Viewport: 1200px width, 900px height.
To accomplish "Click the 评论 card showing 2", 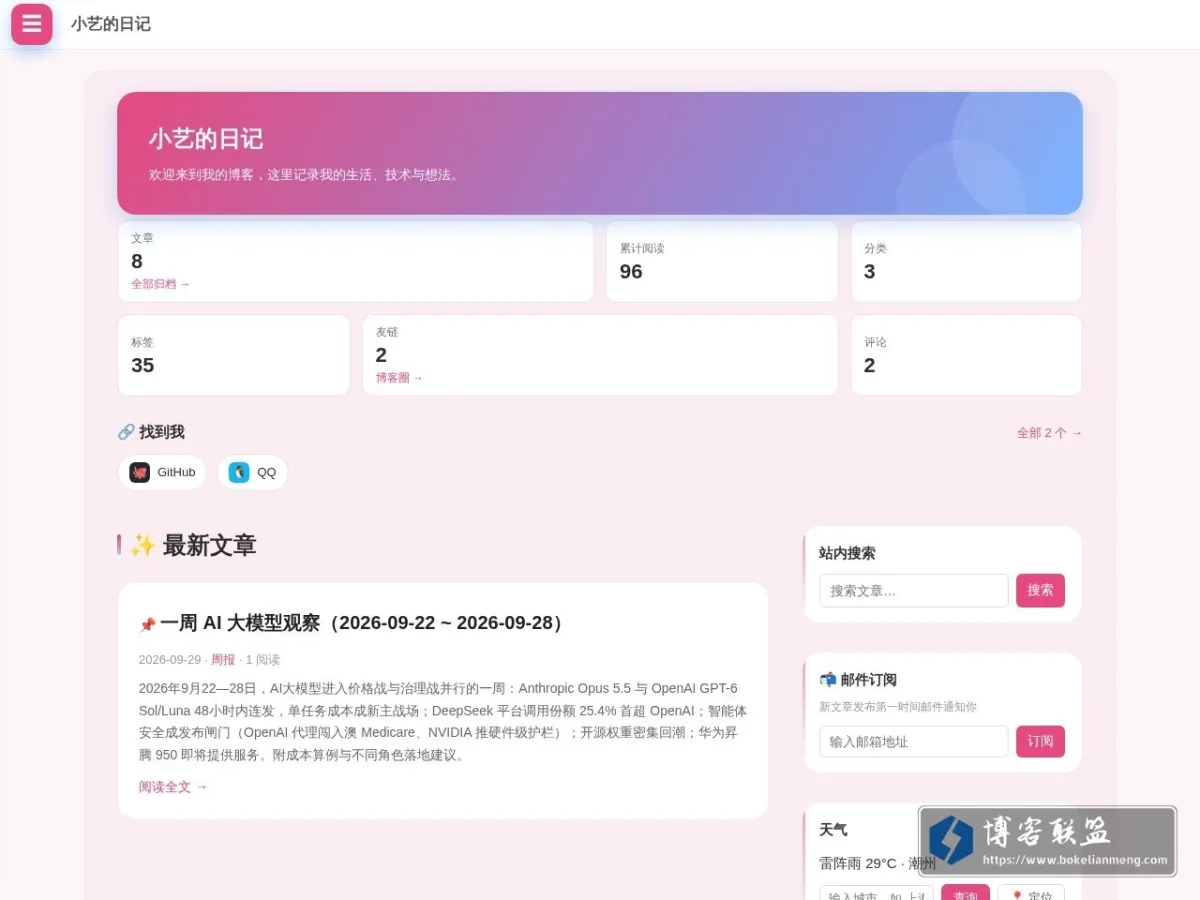I will click(966, 356).
